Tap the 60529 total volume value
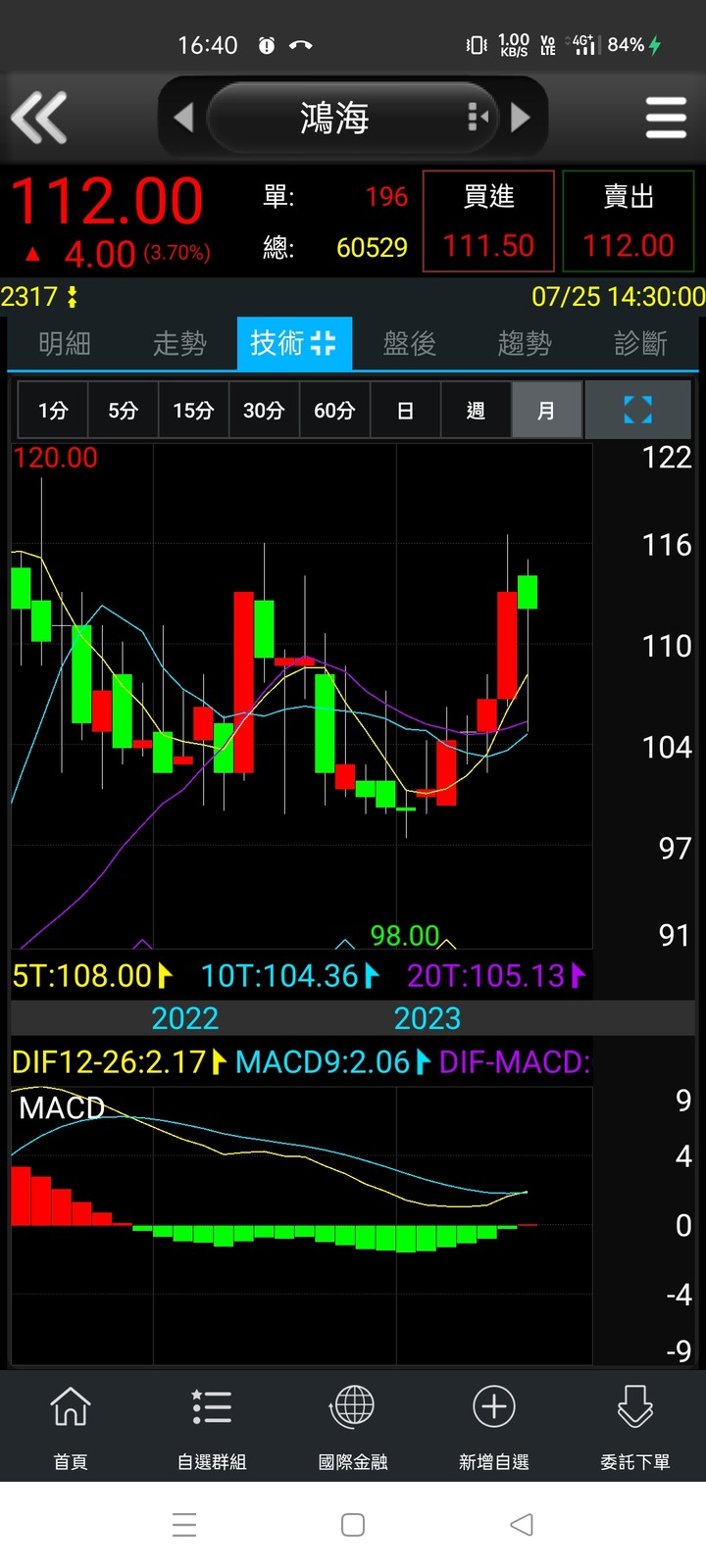706x1568 pixels. 372,247
